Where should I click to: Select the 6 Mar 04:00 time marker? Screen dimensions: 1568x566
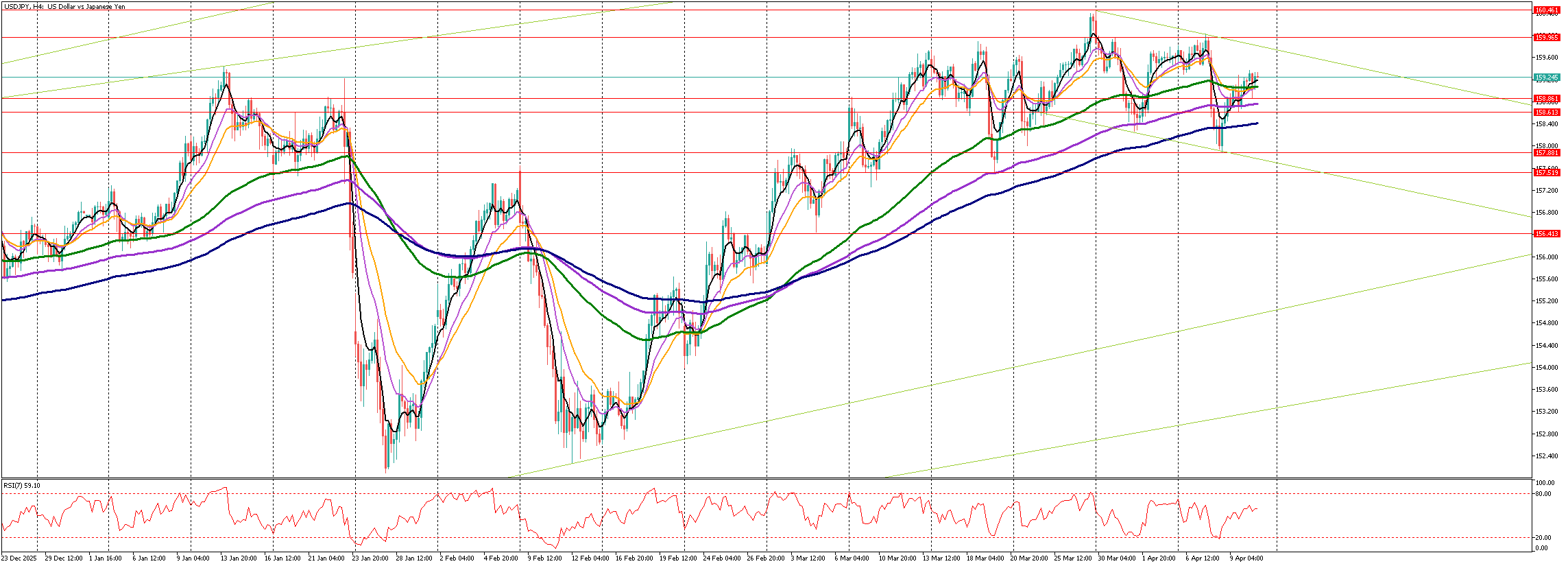pyautogui.click(x=852, y=558)
